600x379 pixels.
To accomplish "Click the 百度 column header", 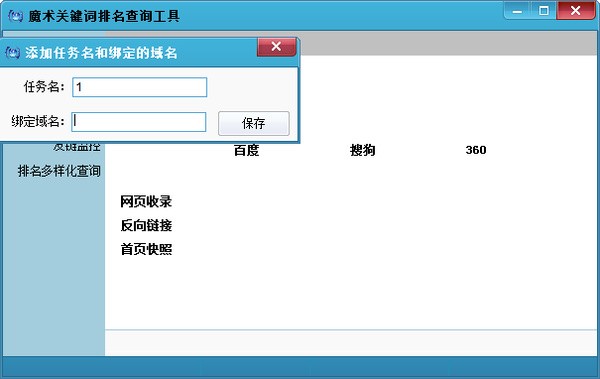I will click(x=246, y=150).
